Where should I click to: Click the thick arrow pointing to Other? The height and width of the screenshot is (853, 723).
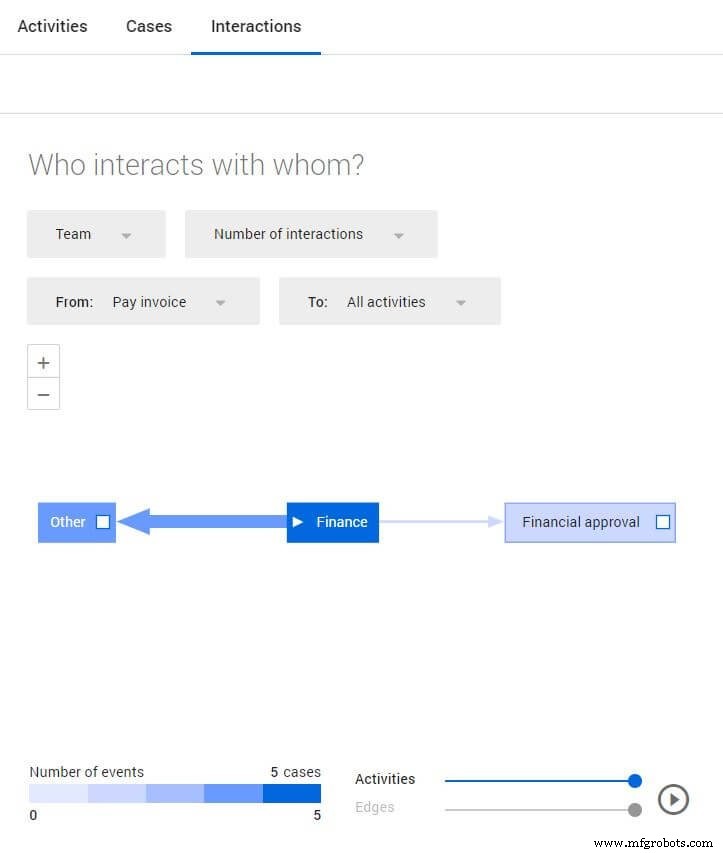[200, 522]
